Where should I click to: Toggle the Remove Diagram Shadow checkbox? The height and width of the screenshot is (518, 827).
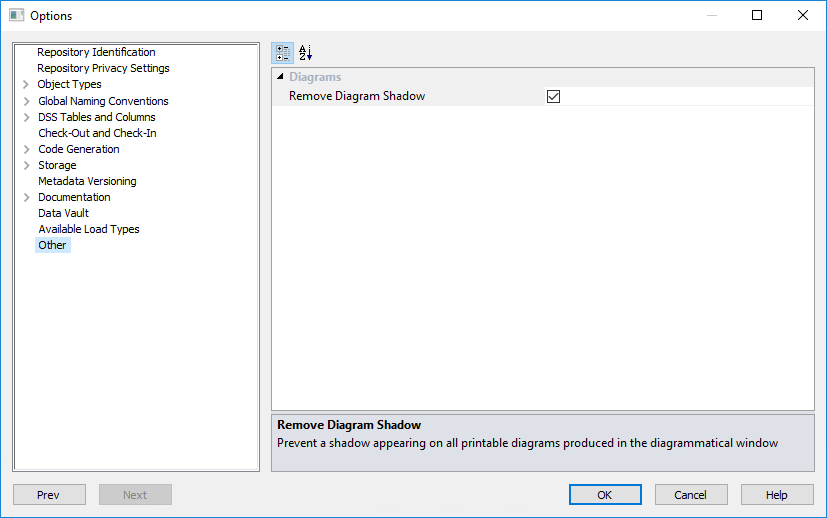coord(553,97)
